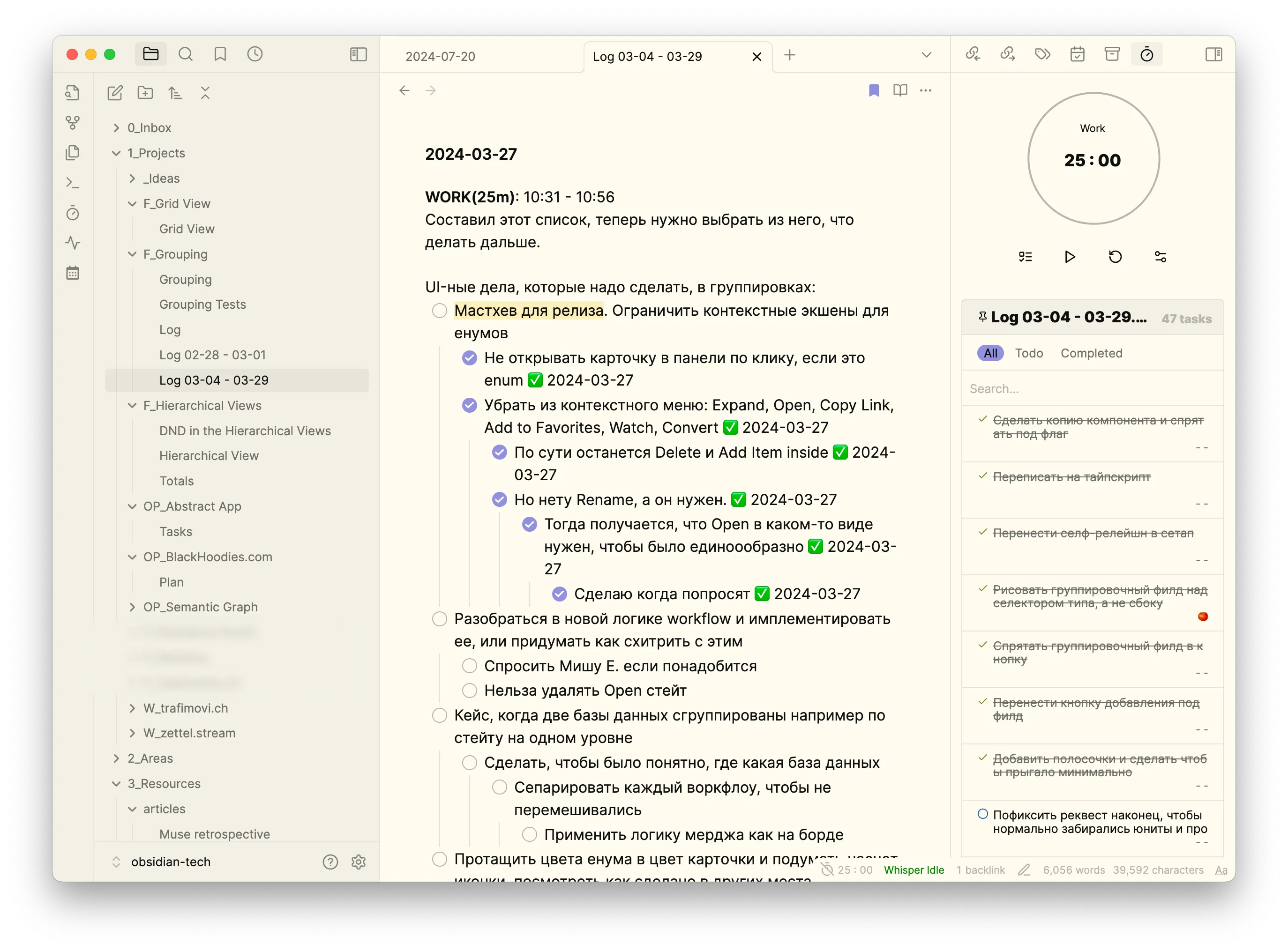
Task: Reset the Pomodoro timer
Action: coord(1115,257)
